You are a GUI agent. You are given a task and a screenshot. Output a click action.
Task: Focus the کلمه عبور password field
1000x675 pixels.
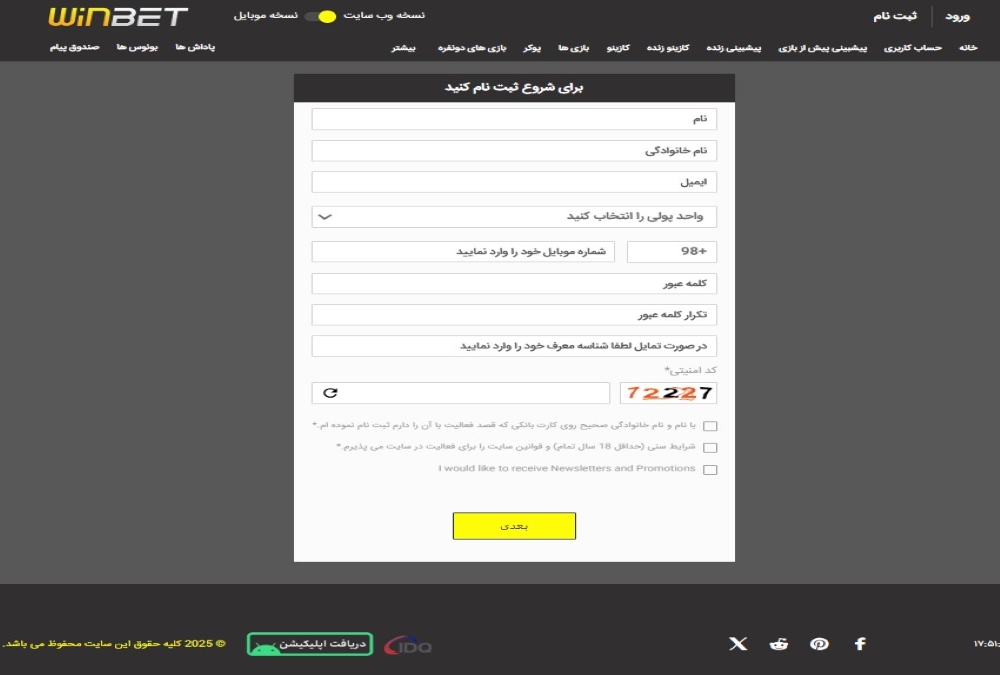[514, 283]
